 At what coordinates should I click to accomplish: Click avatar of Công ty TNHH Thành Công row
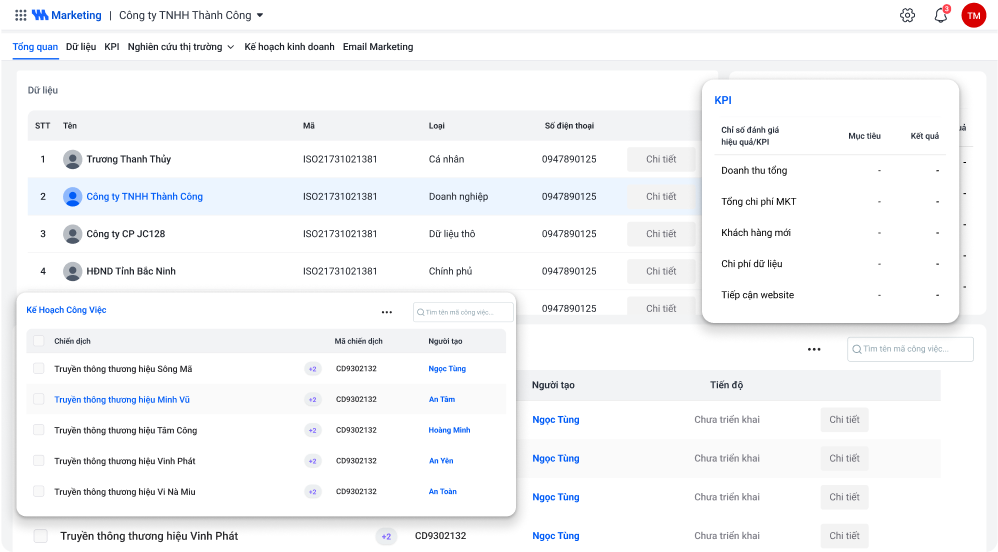73,197
